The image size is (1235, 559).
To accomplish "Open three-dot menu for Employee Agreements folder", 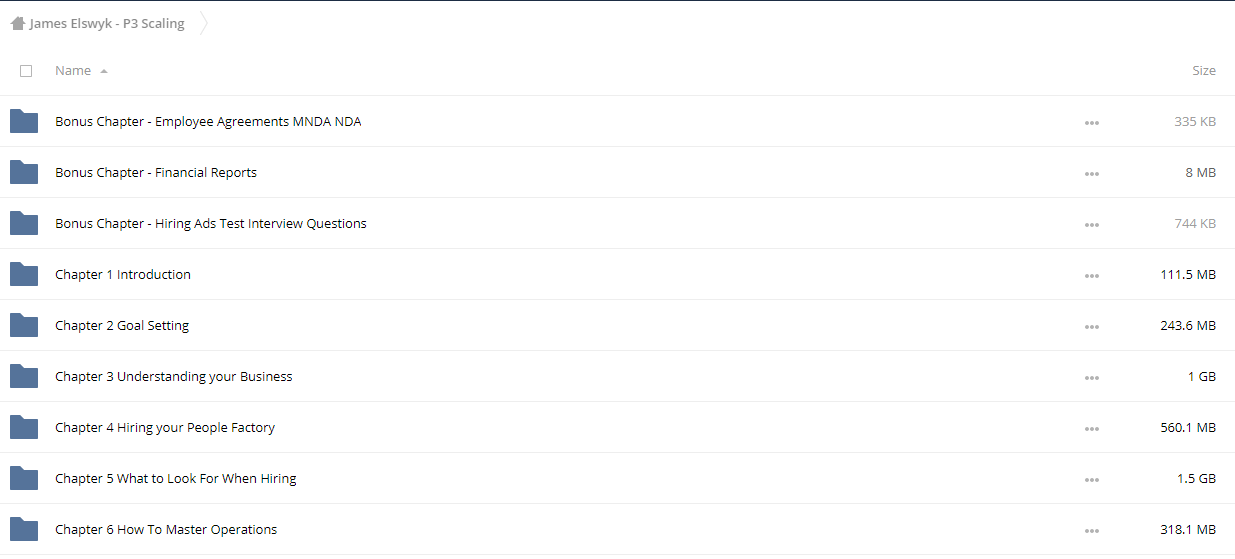I will (1091, 123).
